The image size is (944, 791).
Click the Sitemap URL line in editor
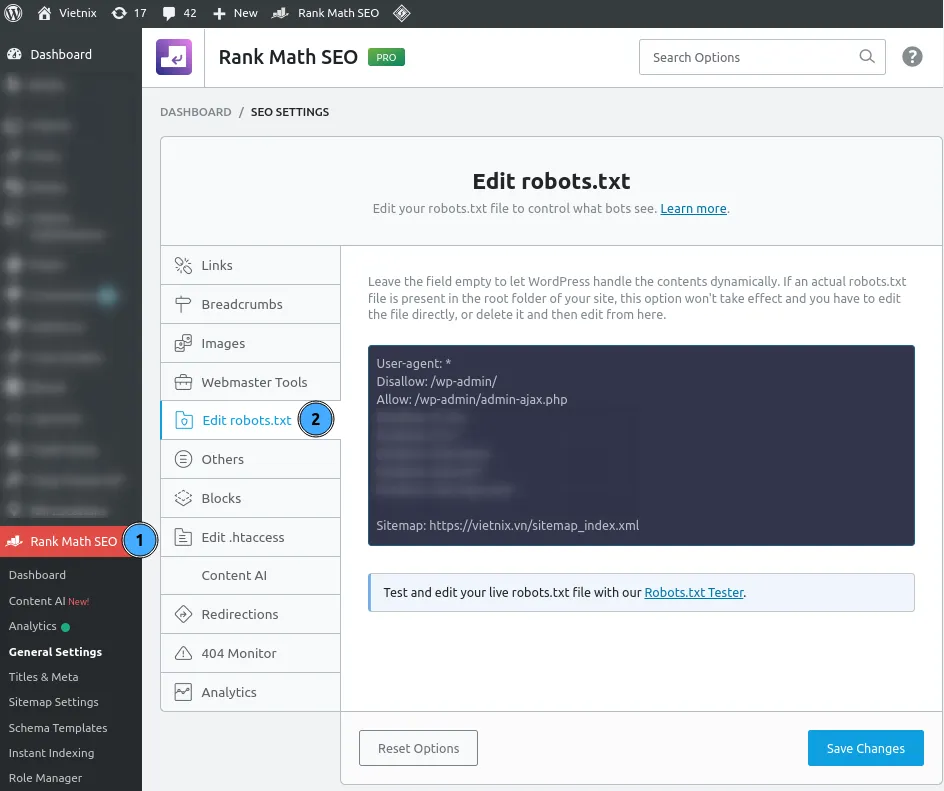[x=508, y=526]
